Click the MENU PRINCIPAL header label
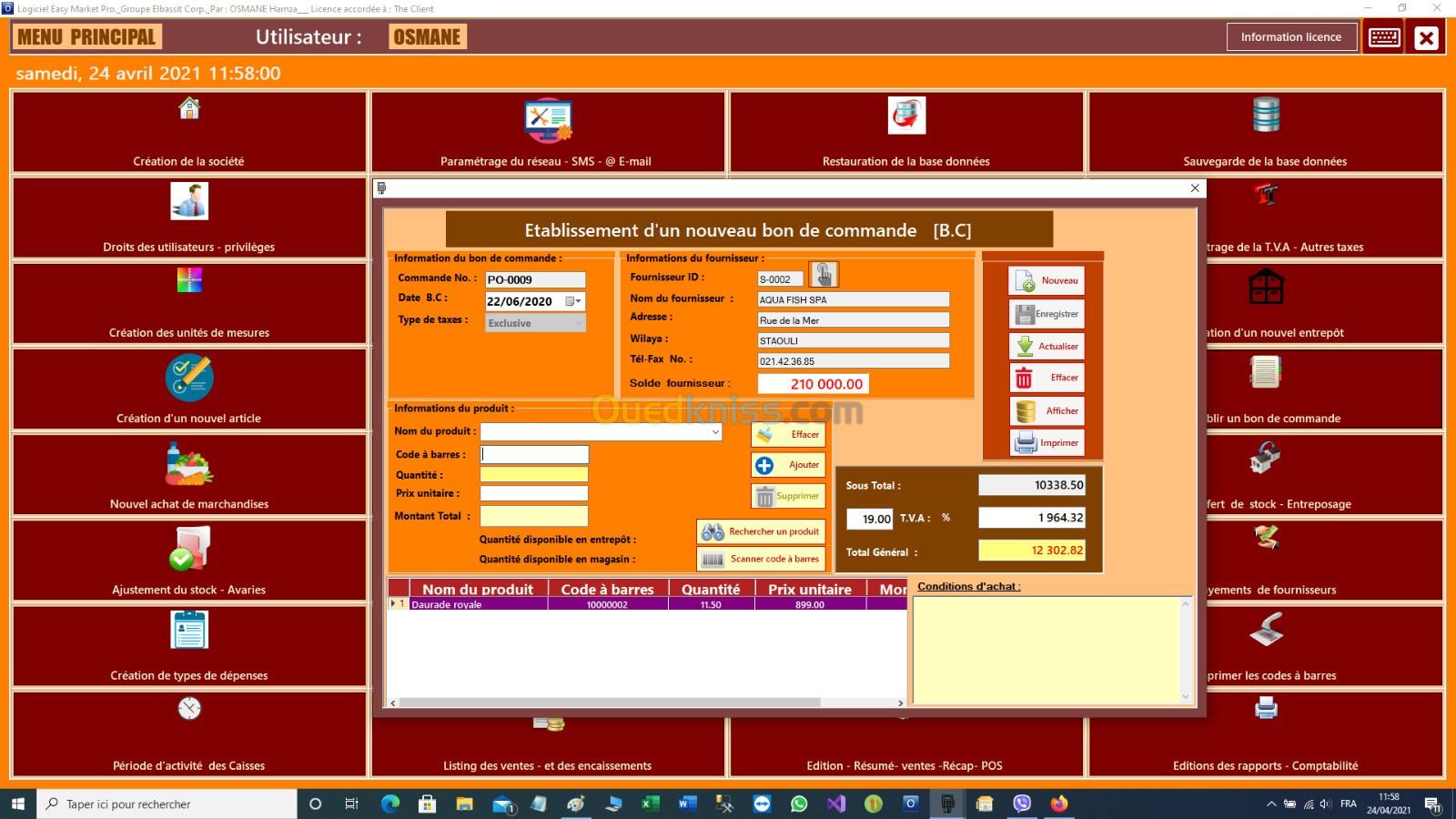The height and width of the screenshot is (819, 1456). pyautogui.click(x=86, y=37)
